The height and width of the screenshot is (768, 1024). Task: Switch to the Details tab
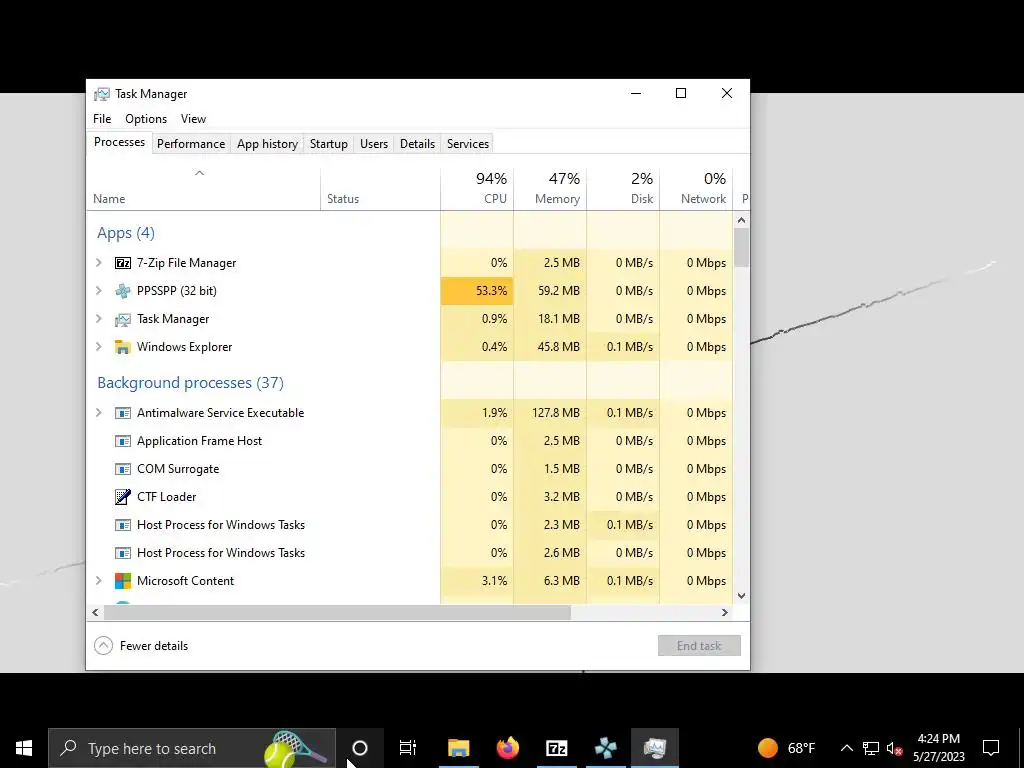pos(417,144)
